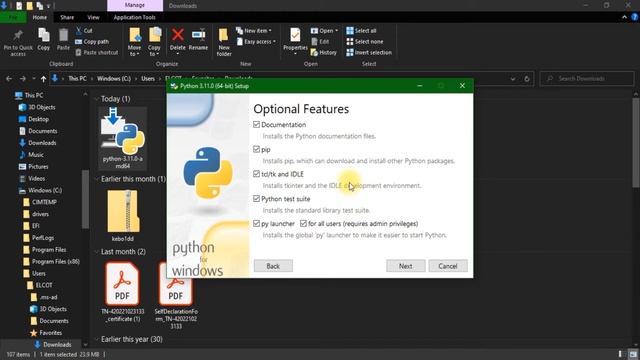The height and width of the screenshot is (360, 640).
Task: Click Select all in ribbon
Action: coord(361,31)
